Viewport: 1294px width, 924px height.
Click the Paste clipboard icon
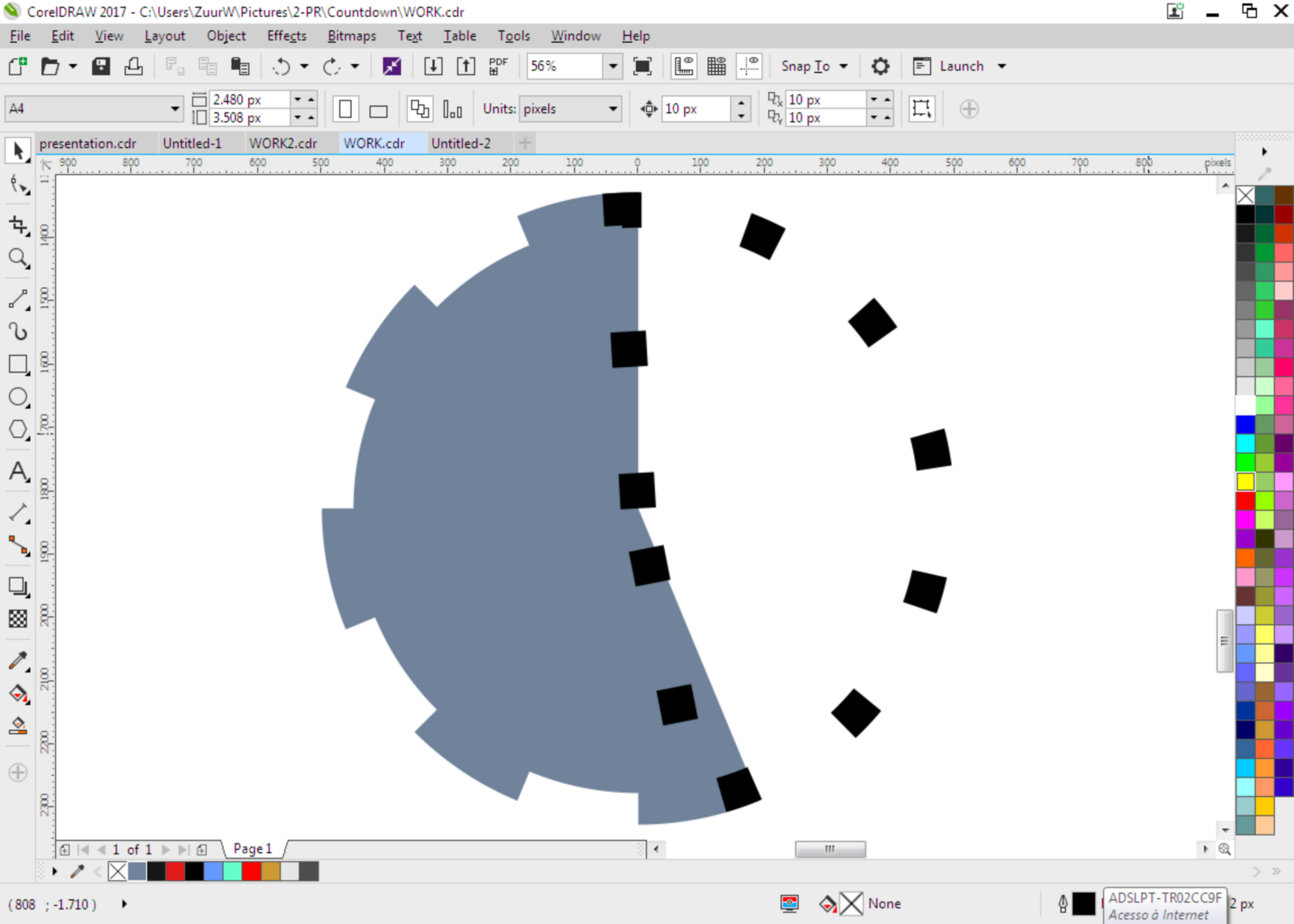(x=240, y=66)
